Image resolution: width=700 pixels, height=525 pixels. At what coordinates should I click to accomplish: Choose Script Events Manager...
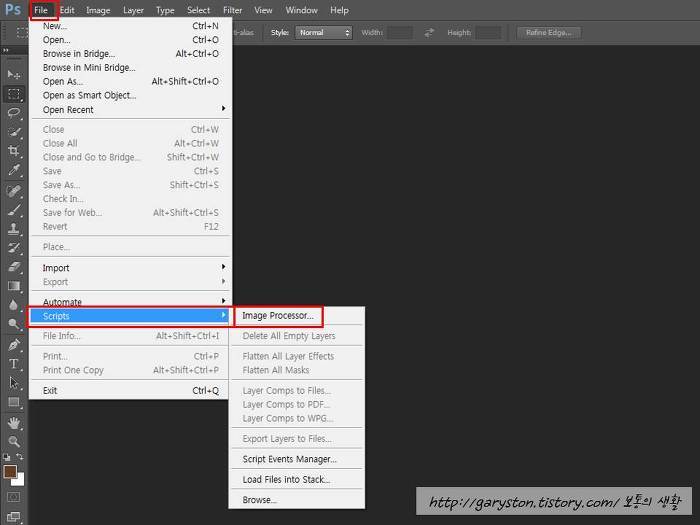(x=297, y=459)
